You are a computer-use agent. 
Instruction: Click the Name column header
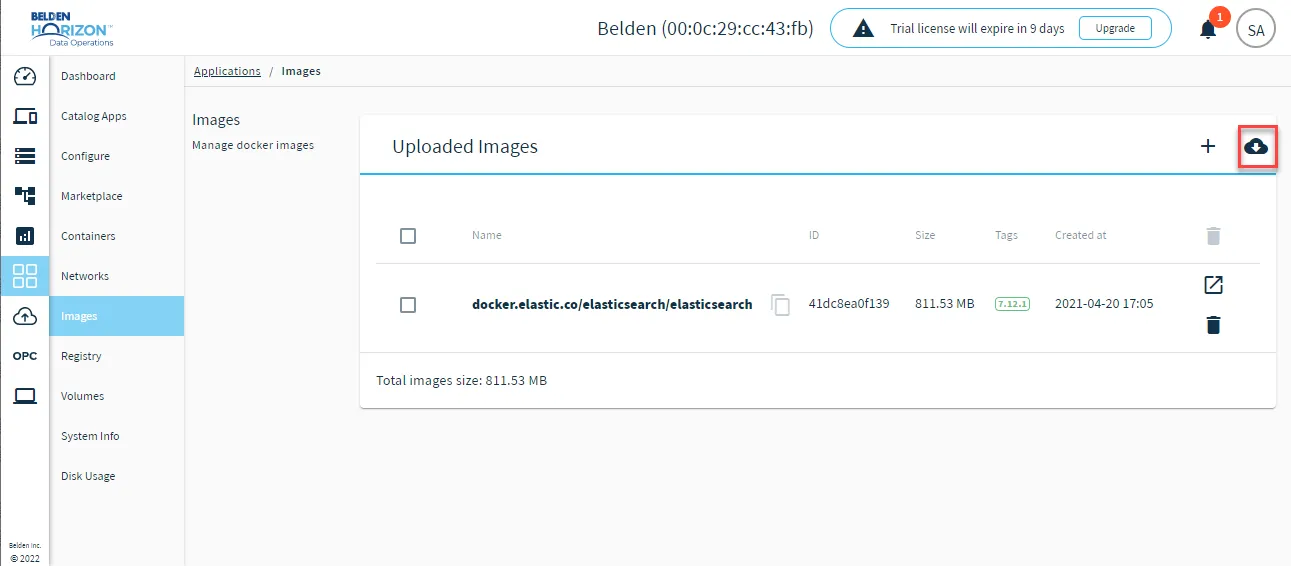point(487,235)
